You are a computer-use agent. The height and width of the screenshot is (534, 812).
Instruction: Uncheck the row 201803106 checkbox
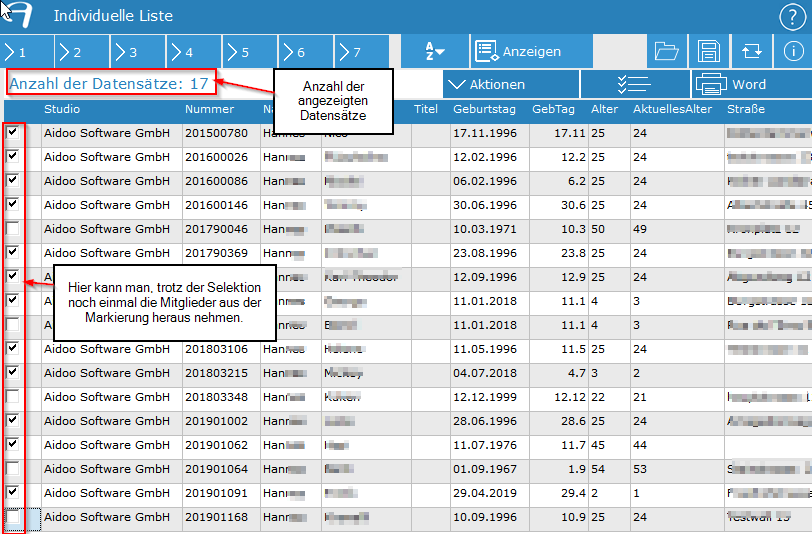[x=12, y=349]
